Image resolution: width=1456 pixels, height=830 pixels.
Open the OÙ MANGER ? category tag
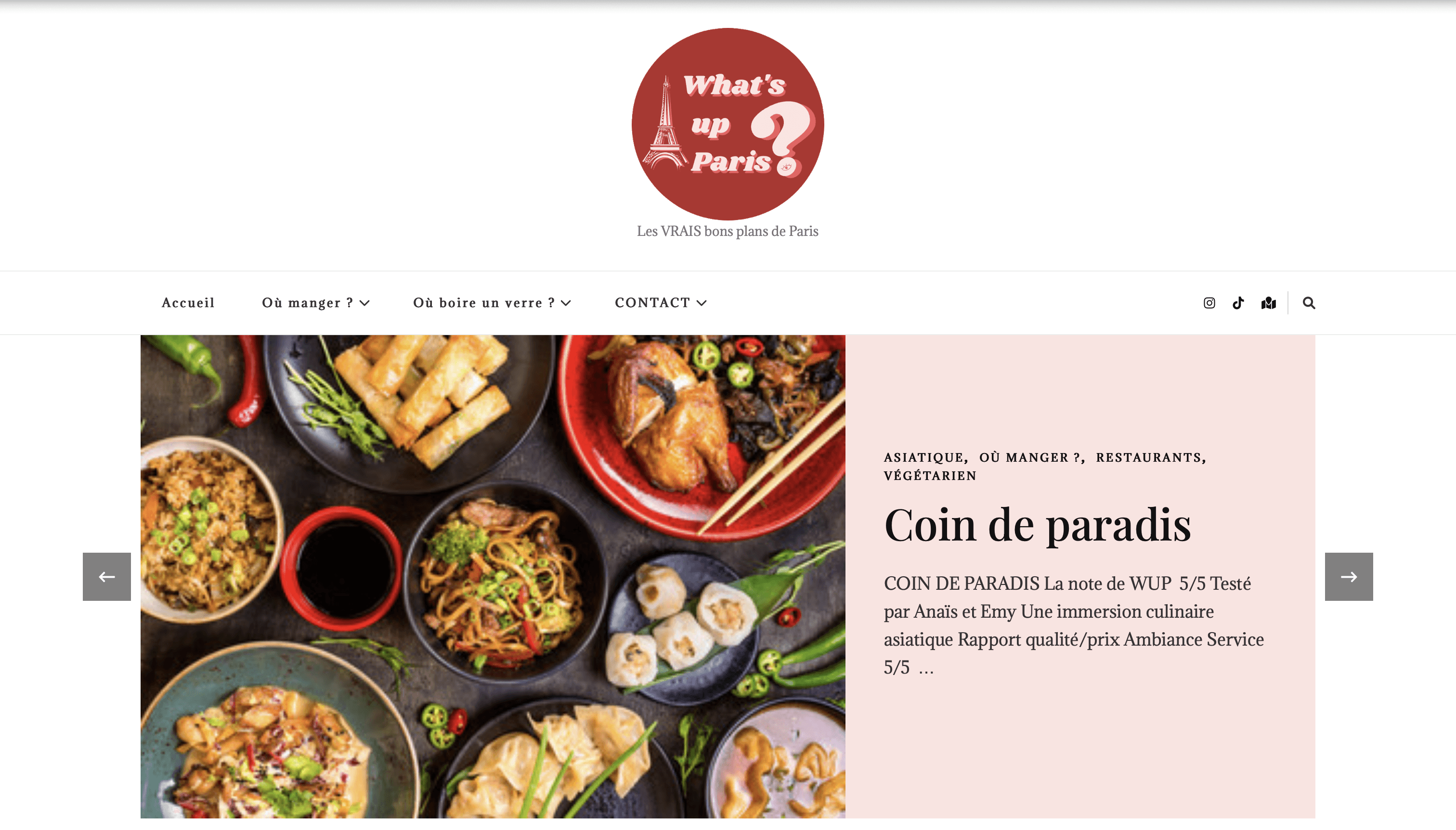pyautogui.click(x=1029, y=457)
